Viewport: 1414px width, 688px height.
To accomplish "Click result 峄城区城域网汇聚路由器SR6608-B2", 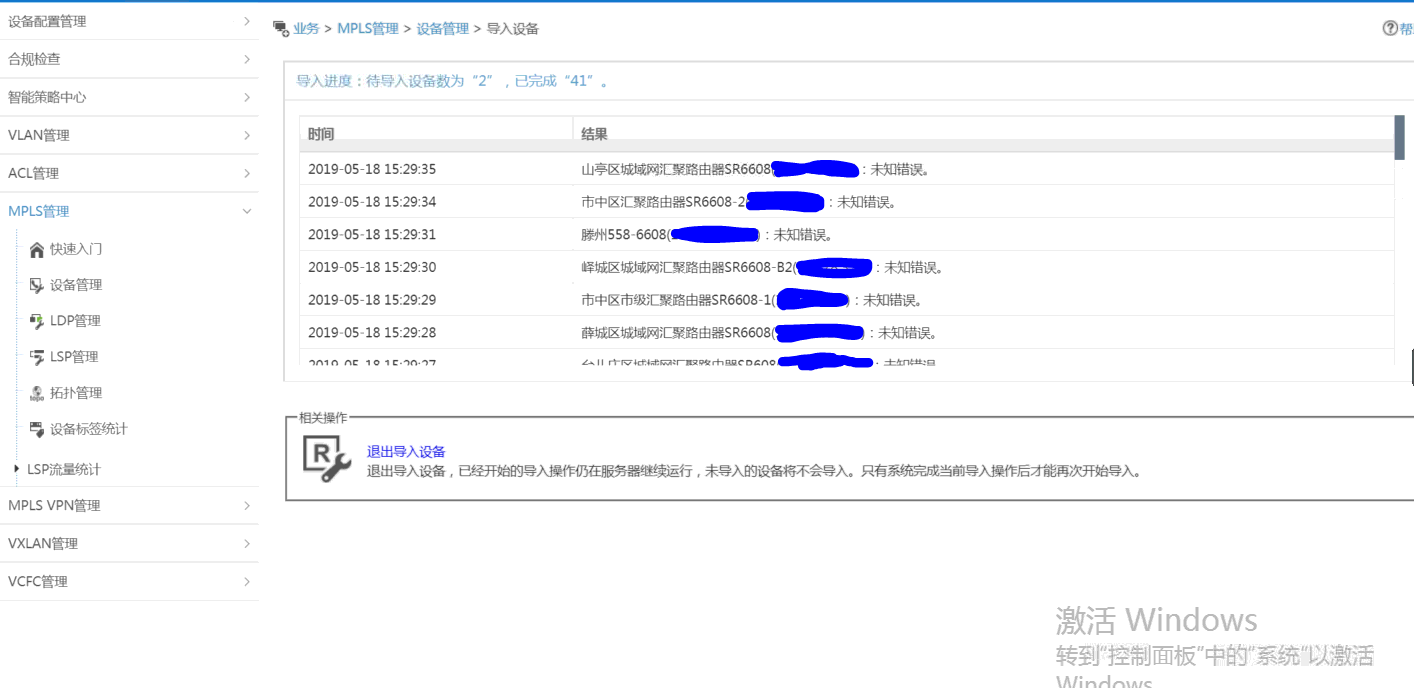I will pyautogui.click(x=687, y=267).
